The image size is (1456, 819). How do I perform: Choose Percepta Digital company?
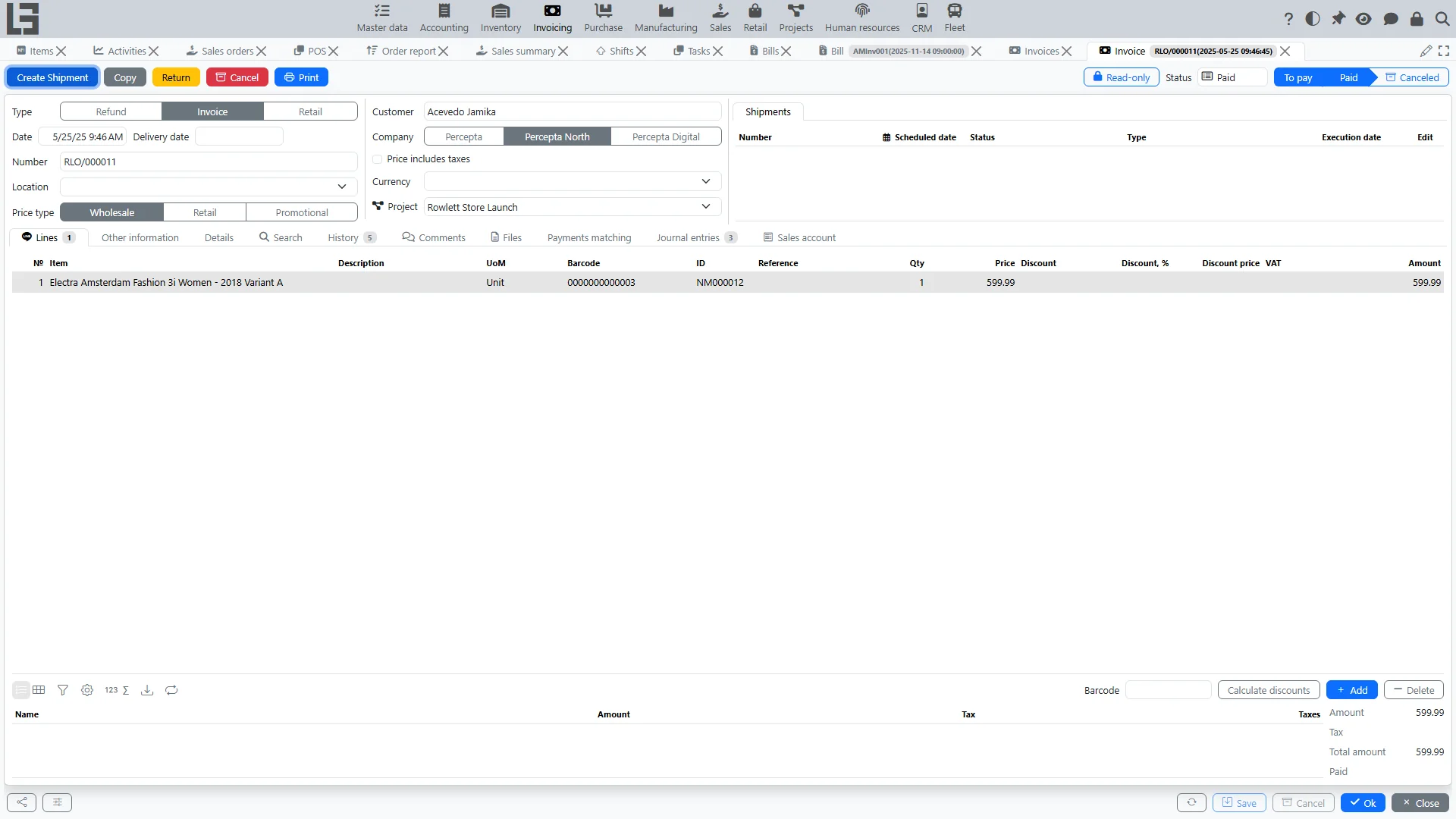(666, 136)
